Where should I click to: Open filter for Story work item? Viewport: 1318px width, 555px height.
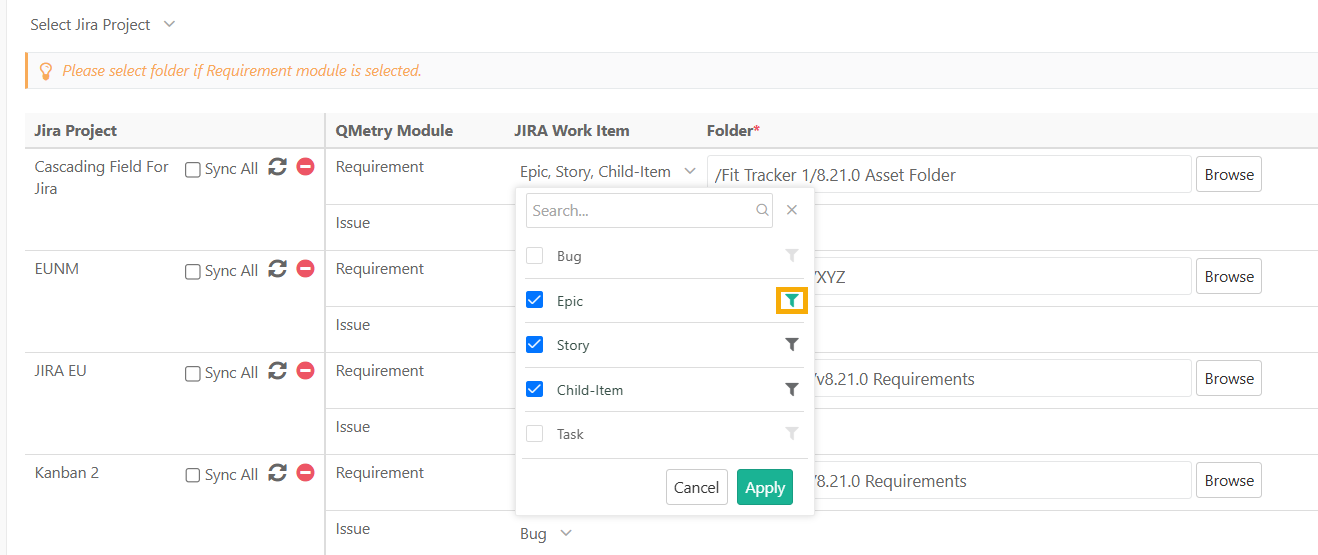[x=791, y=345]
